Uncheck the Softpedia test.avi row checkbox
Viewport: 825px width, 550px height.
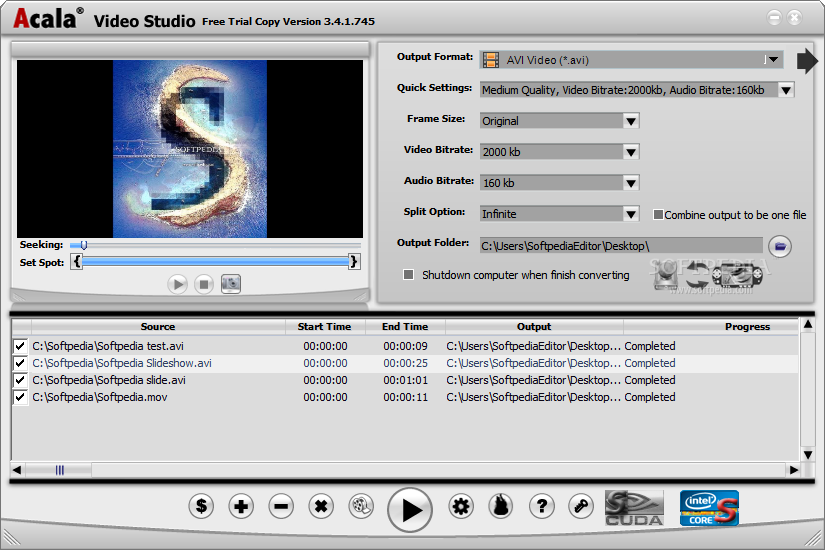pos(20,346)
